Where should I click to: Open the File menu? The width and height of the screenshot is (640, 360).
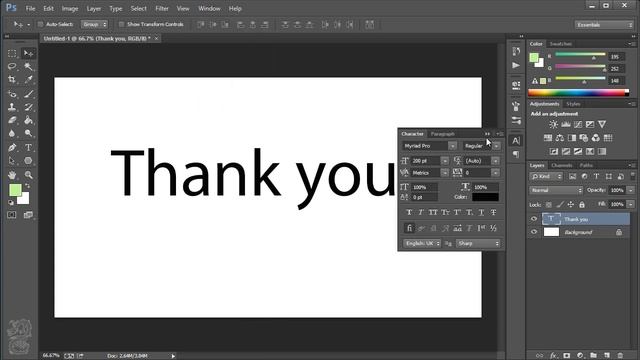pos(30,9)
